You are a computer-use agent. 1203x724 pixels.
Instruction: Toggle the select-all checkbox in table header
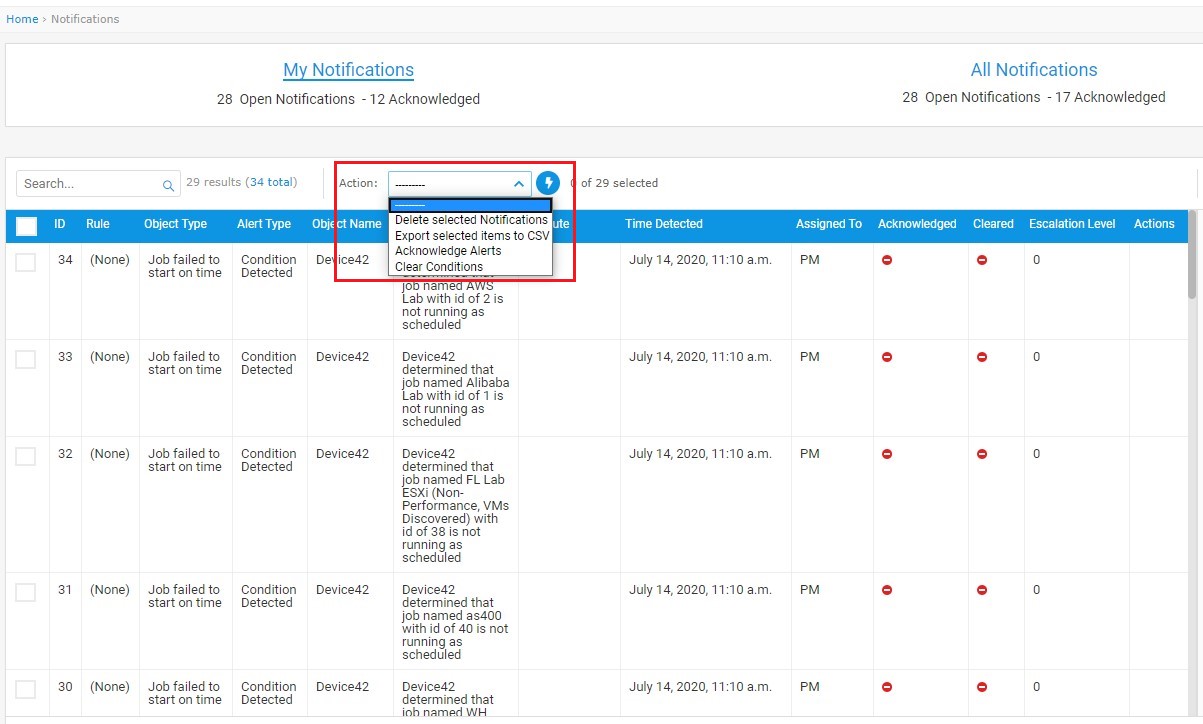27,226
